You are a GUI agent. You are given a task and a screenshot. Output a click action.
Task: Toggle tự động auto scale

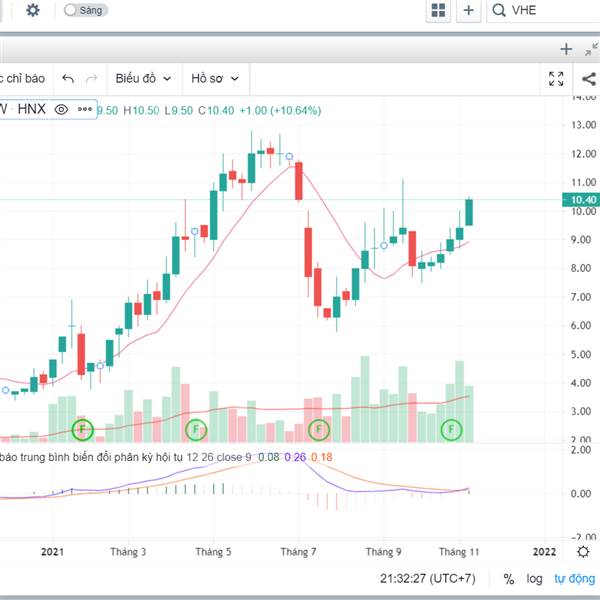pyautogui.click(x=575, y=579)
